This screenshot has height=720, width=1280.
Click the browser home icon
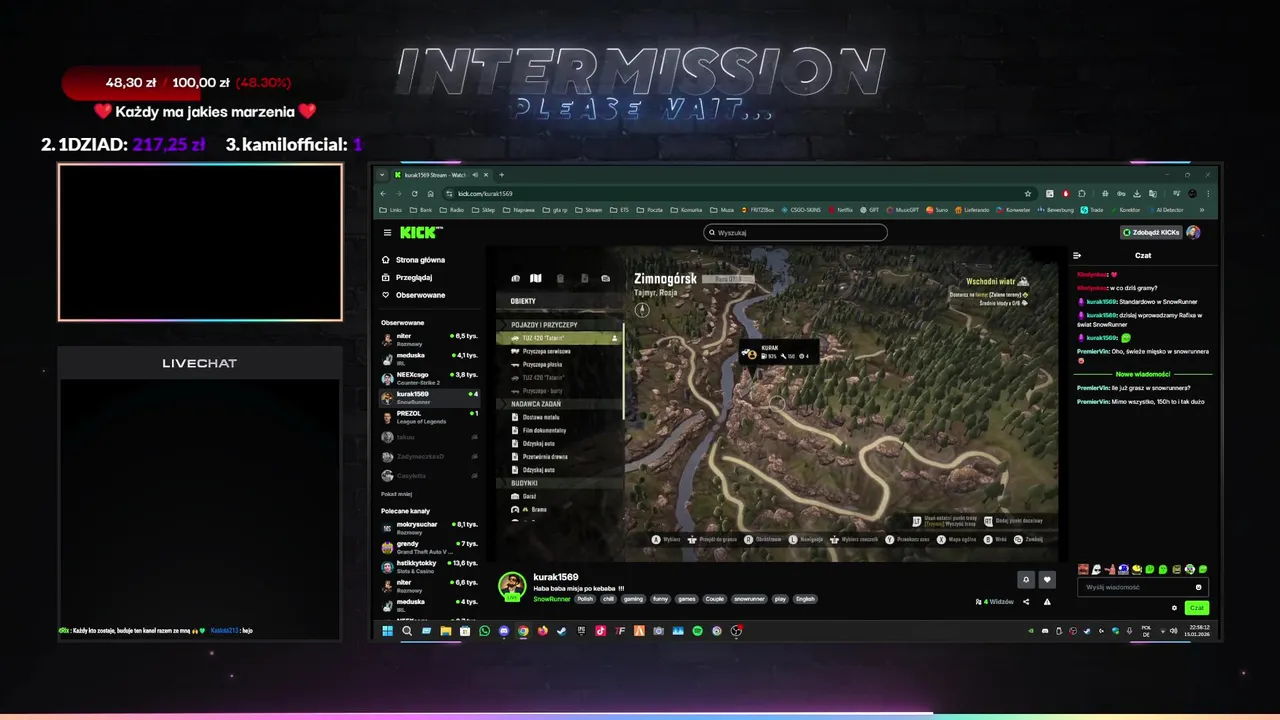coord(431,193)
